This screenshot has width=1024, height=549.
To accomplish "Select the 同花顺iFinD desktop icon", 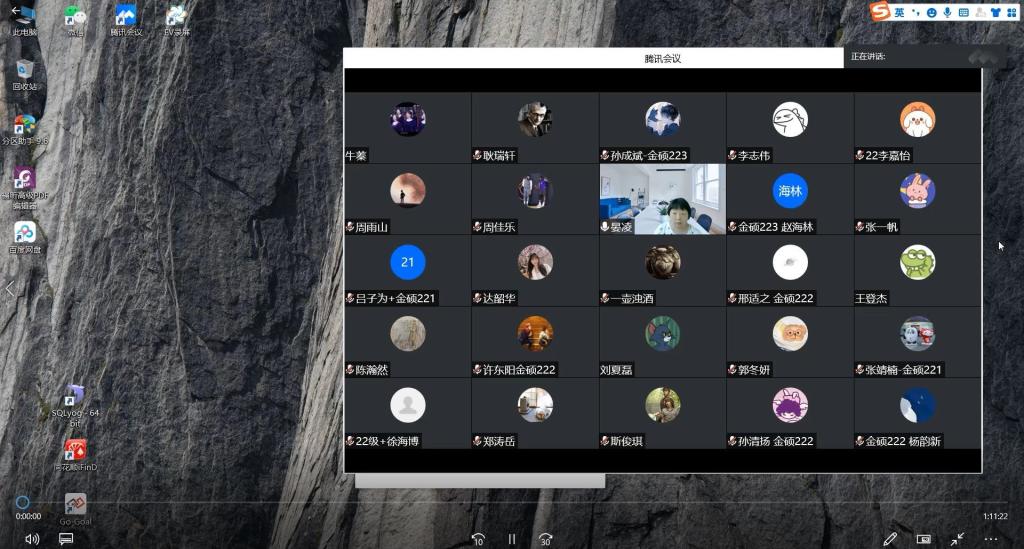I will pyautogui.click(x=75, y=455).
